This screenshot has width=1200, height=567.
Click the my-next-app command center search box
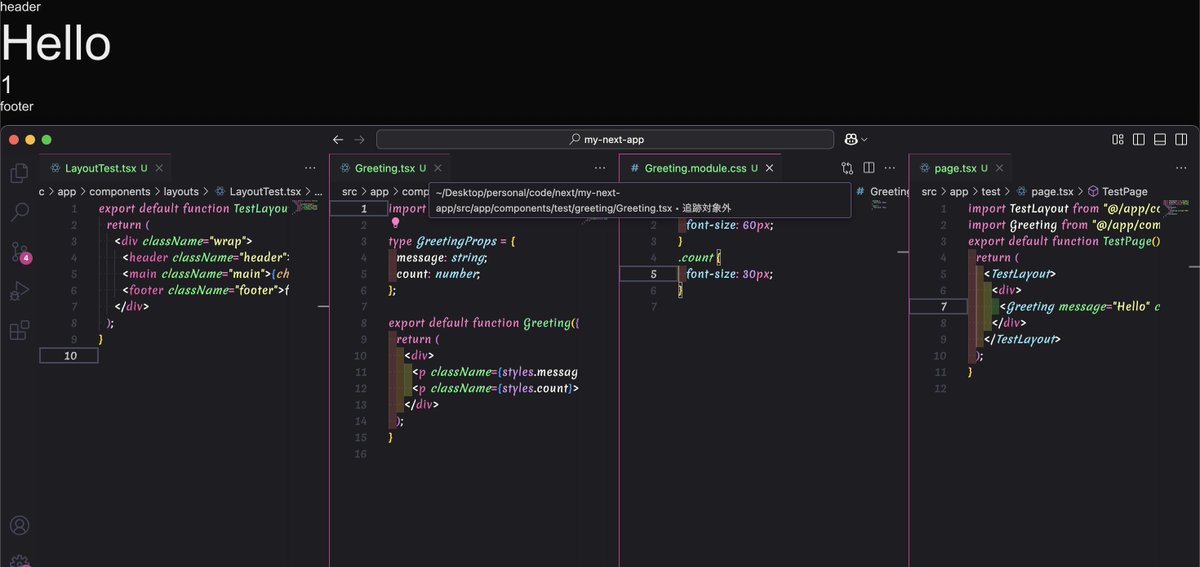pyautogui.click(x=605, y=140)
